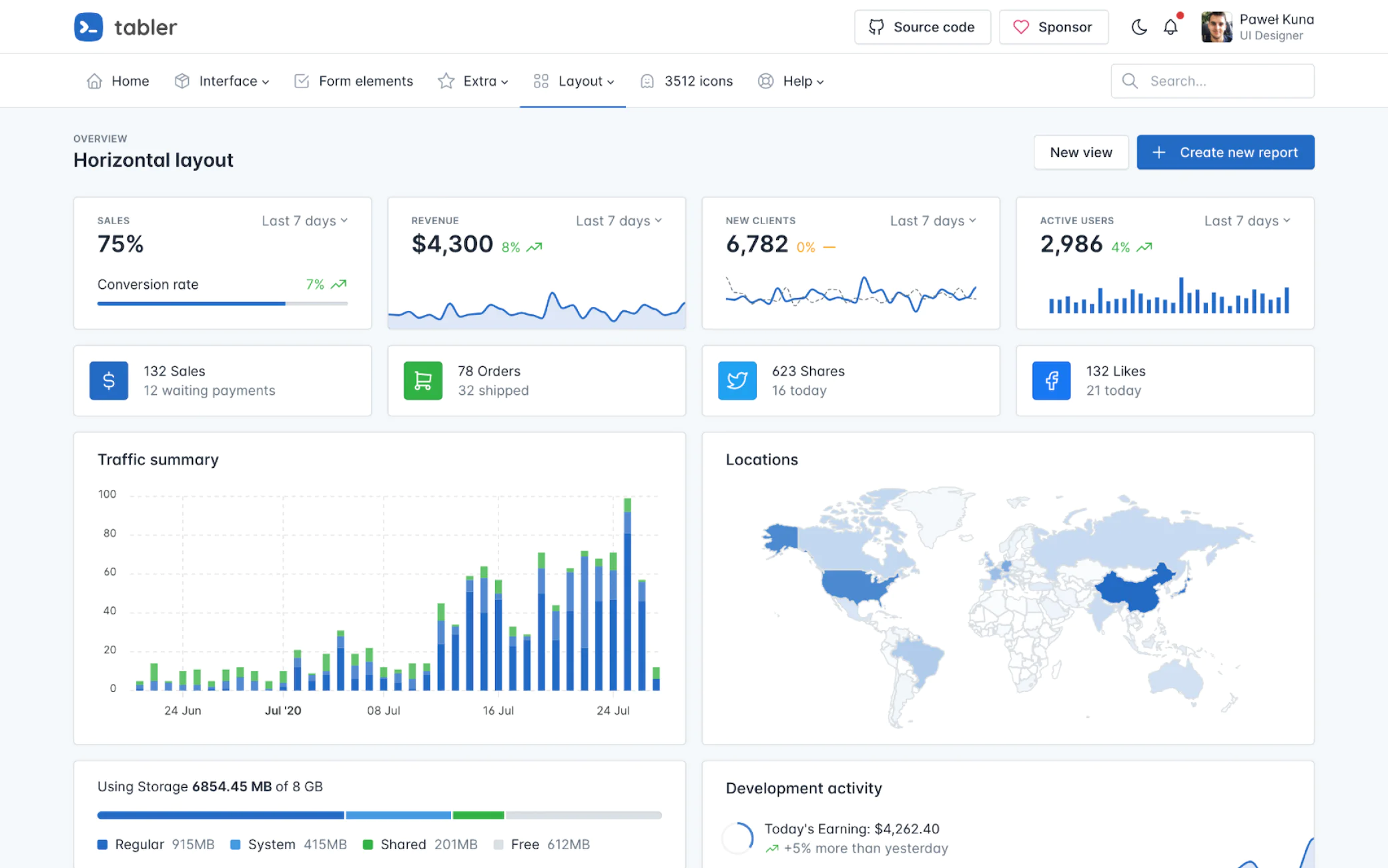This screenshot has width=1388, height=868.
Task: Toggle dark mode with the moon icon
Action: [x=1139, y=27]
